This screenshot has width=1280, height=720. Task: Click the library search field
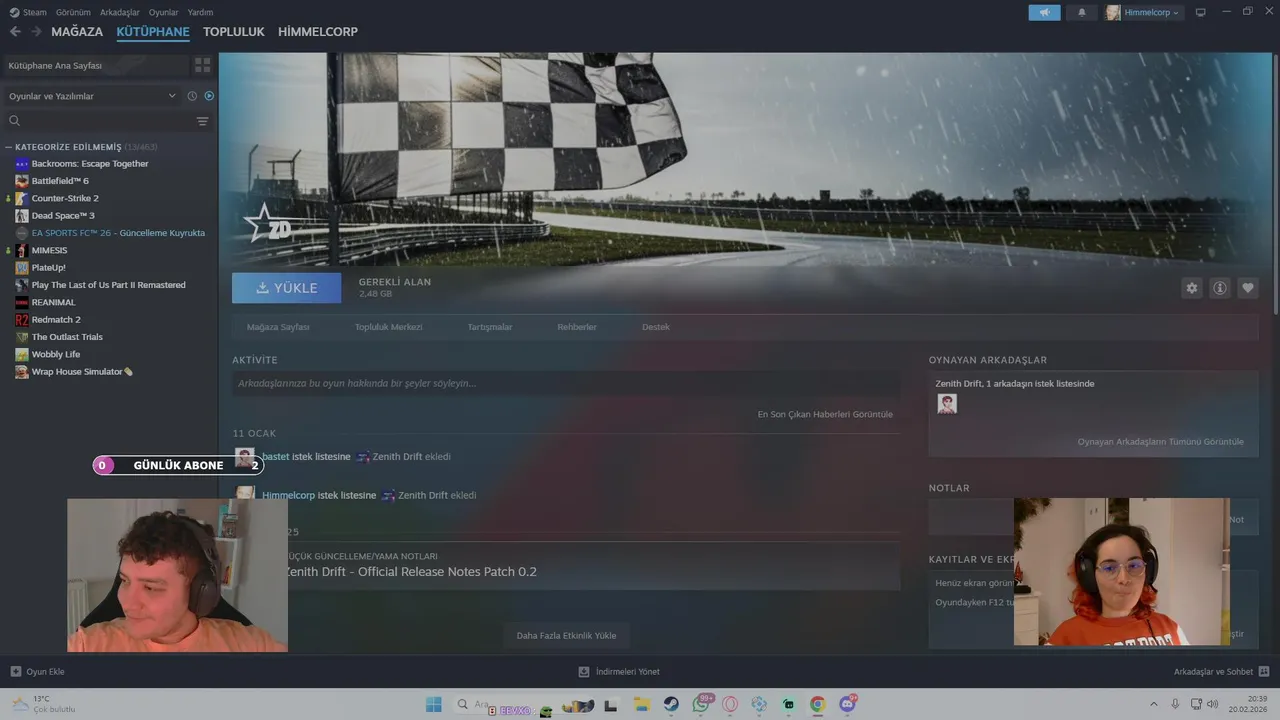(100, 121)
